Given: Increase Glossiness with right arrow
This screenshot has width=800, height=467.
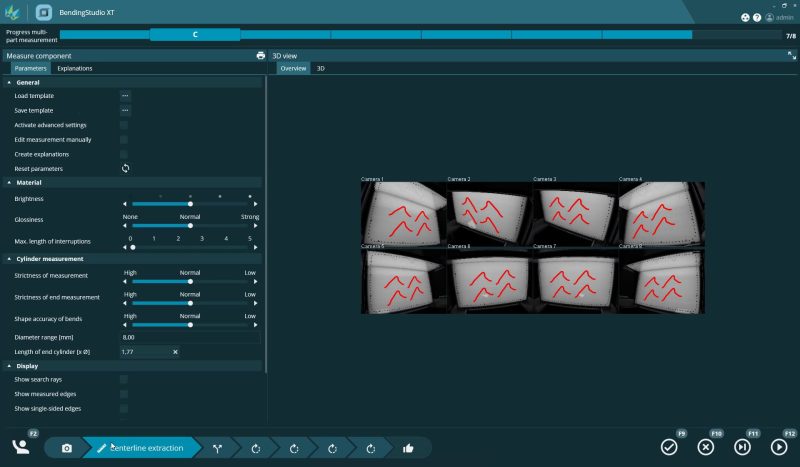Looking at the screenshot, I should [256, 226].
